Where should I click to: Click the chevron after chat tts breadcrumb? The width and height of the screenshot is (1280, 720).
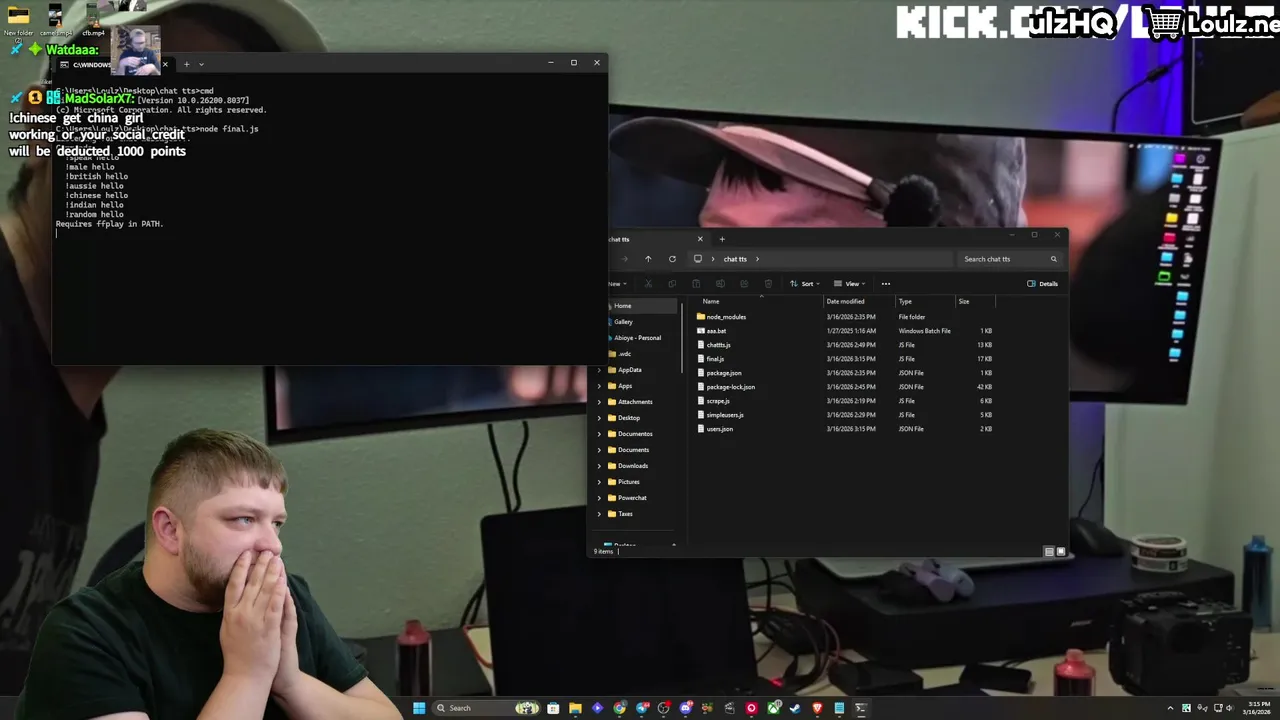(x=758, y=259)
